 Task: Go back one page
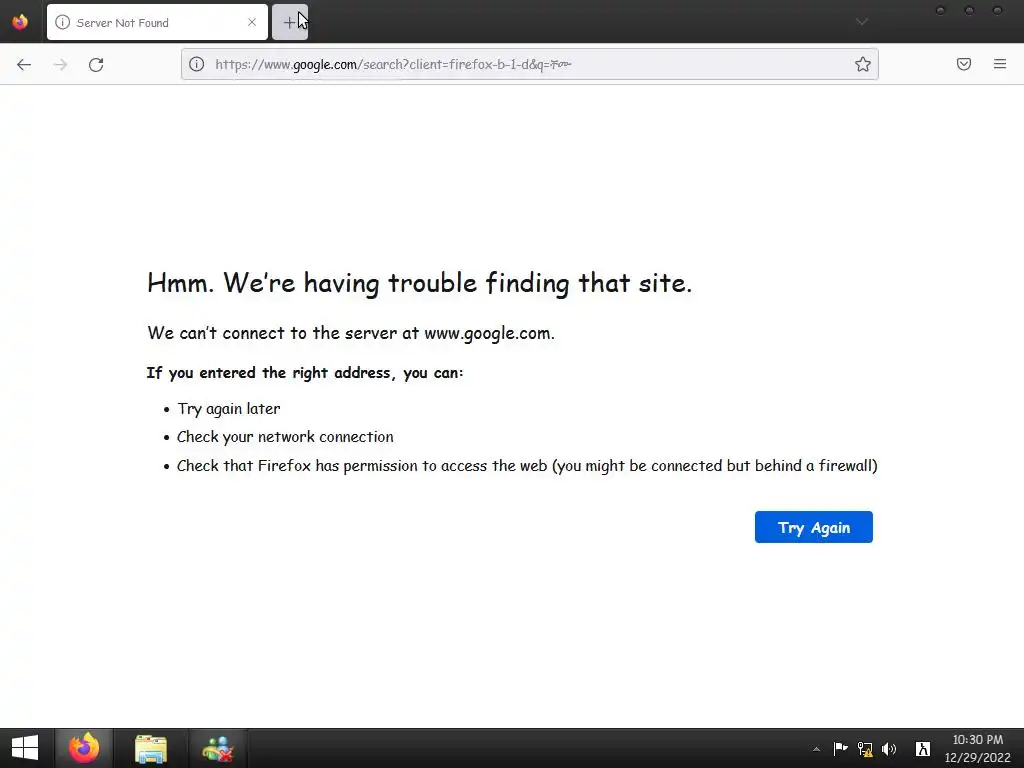coord(24,64)
